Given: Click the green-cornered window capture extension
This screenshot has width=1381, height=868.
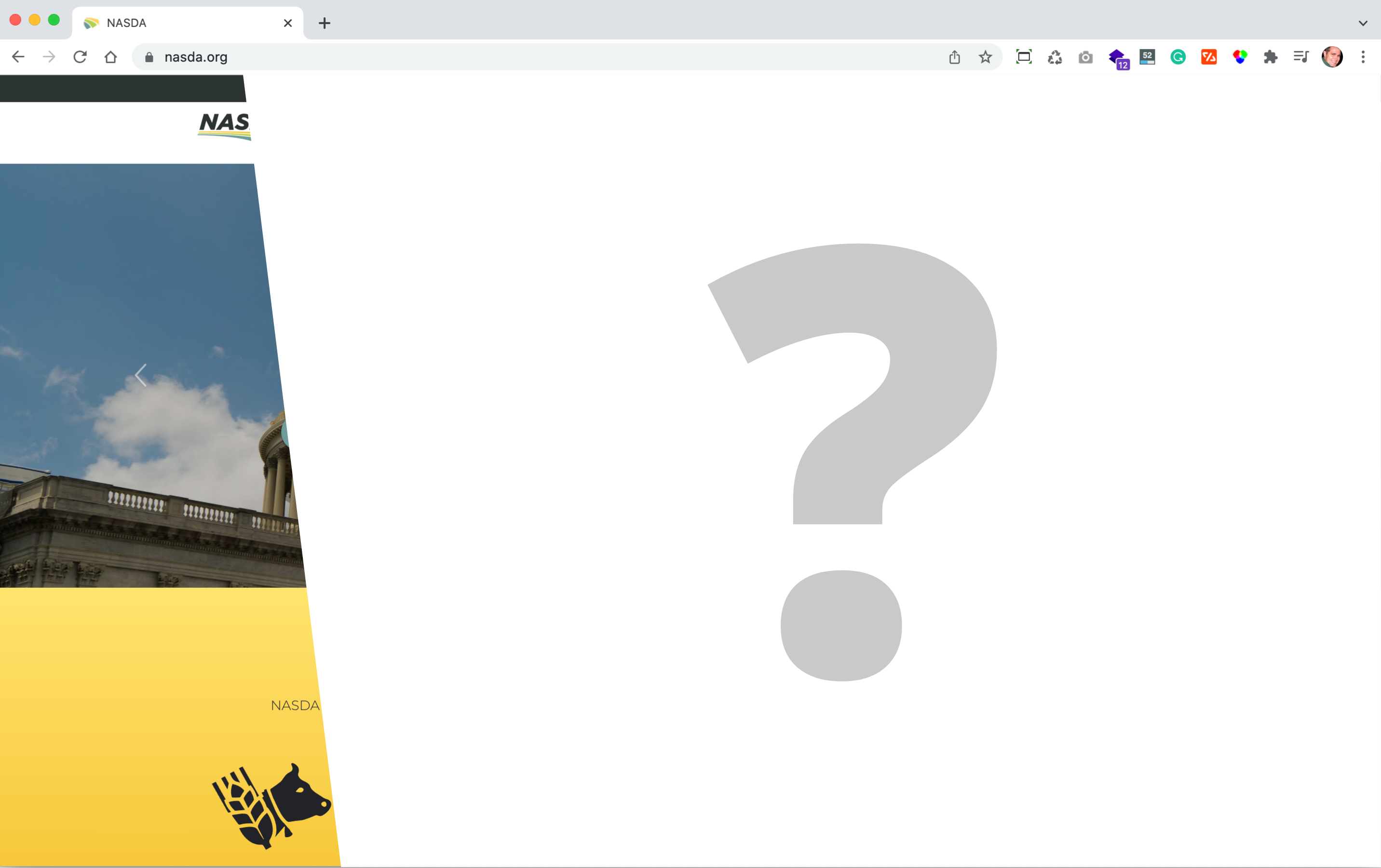Looking at the screenshot, I should pyautogui.click(x=1024, y=57).
